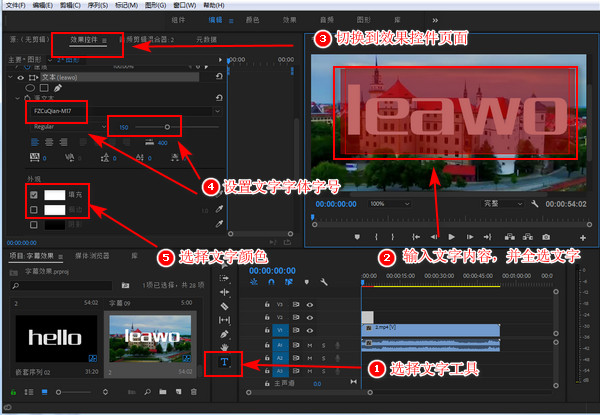Switch to 媒体浏览器 tab
The height and width of the screenshot is (415, 600).
coord(92,256)
